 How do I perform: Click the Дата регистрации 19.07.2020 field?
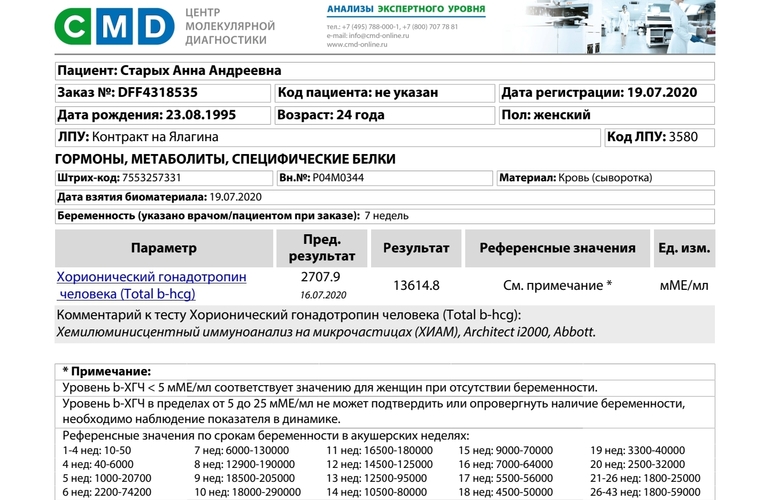pos(606,93)
